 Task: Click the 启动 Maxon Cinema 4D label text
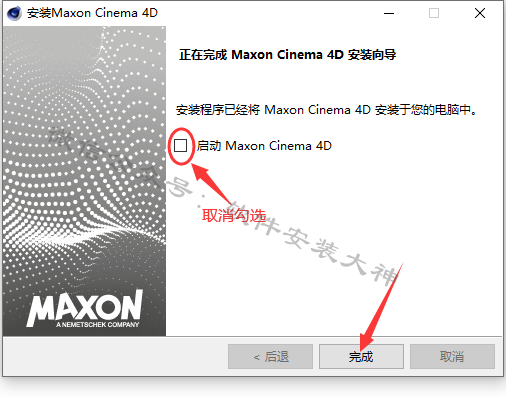[264, 146]
